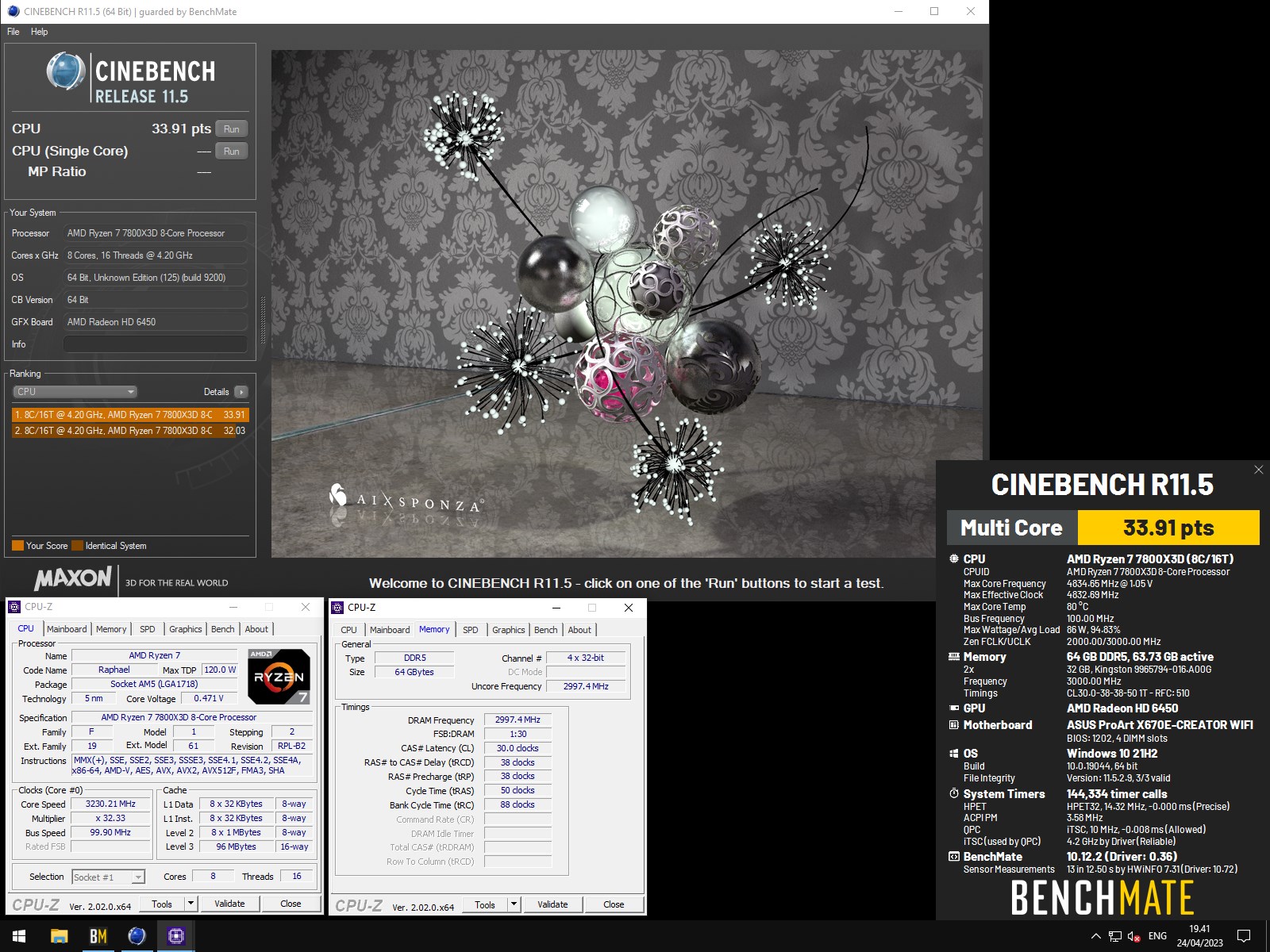1270x952 pixels.
Task: Open Bench tab in left CPU-Z window
Action: (223, 629)
